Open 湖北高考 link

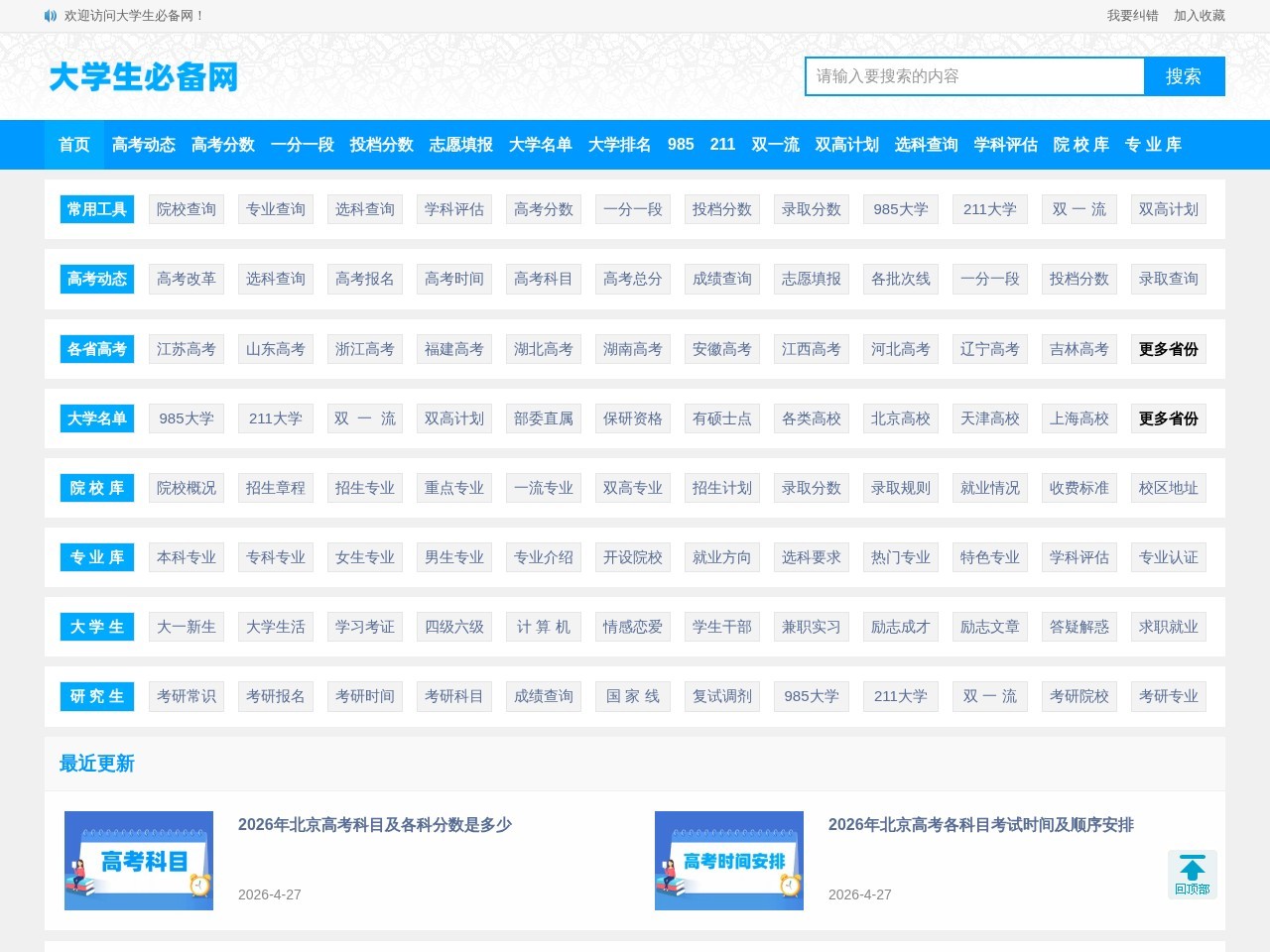tap(544, 349)
